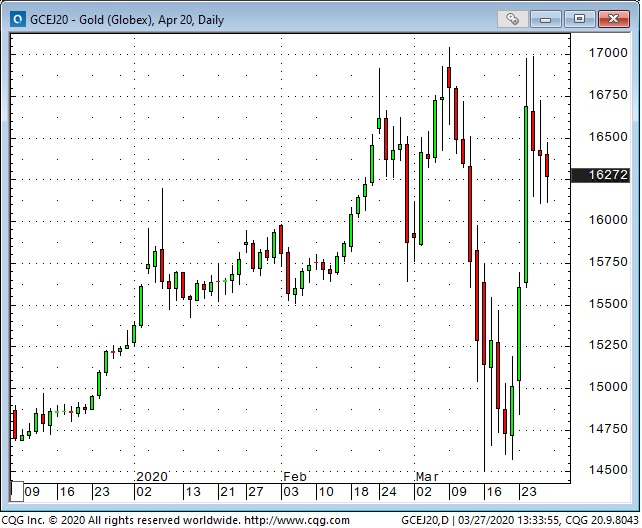
Task: Click the 24 date label on time axis
Action: point(389,492)
